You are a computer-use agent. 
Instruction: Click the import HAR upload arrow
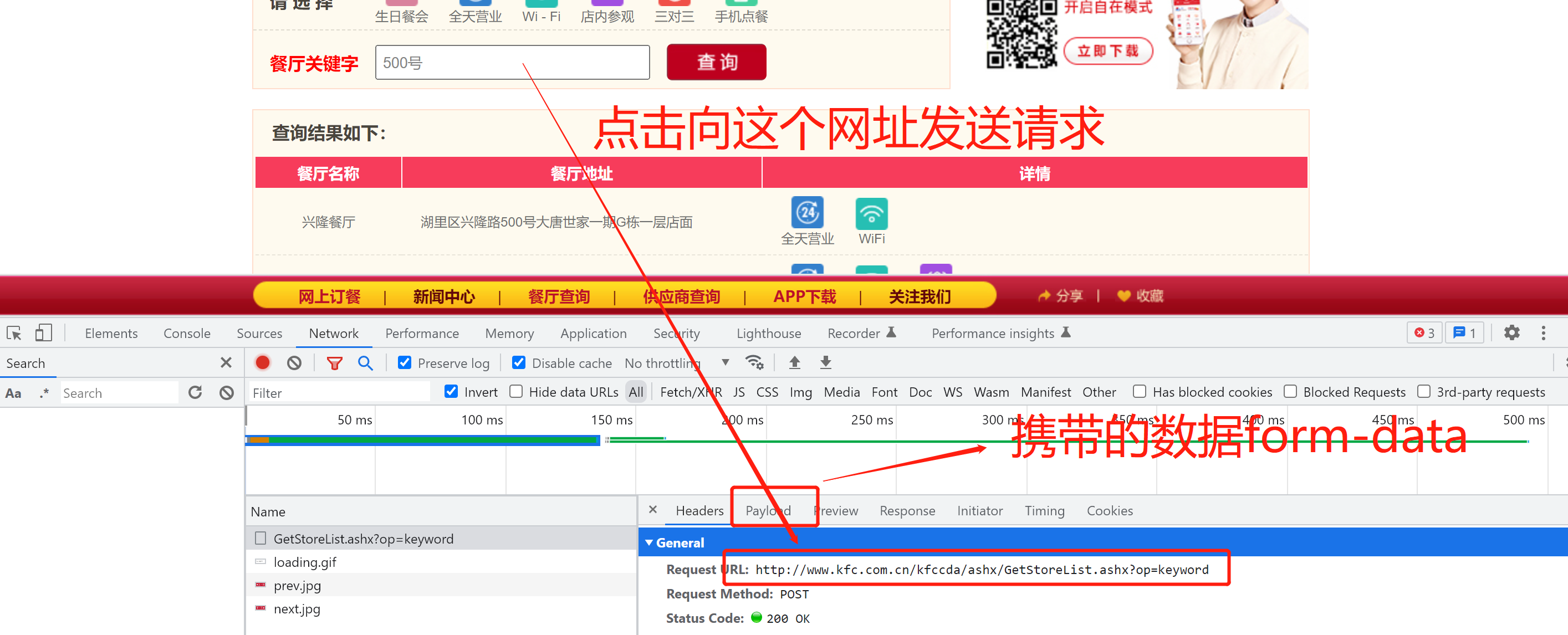794,362
